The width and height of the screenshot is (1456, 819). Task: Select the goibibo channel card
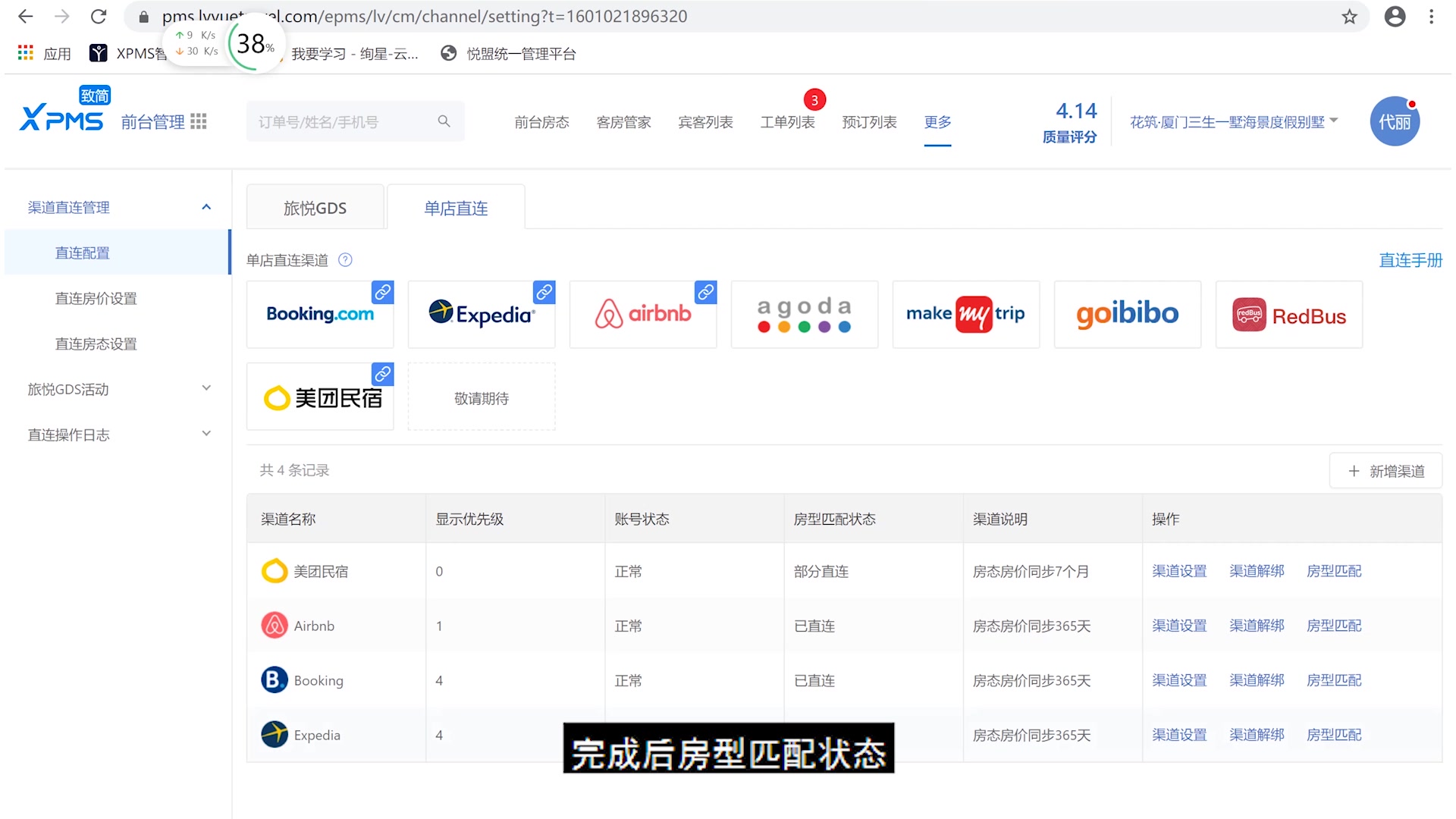pyautogui.click(x=1128, y=315)
